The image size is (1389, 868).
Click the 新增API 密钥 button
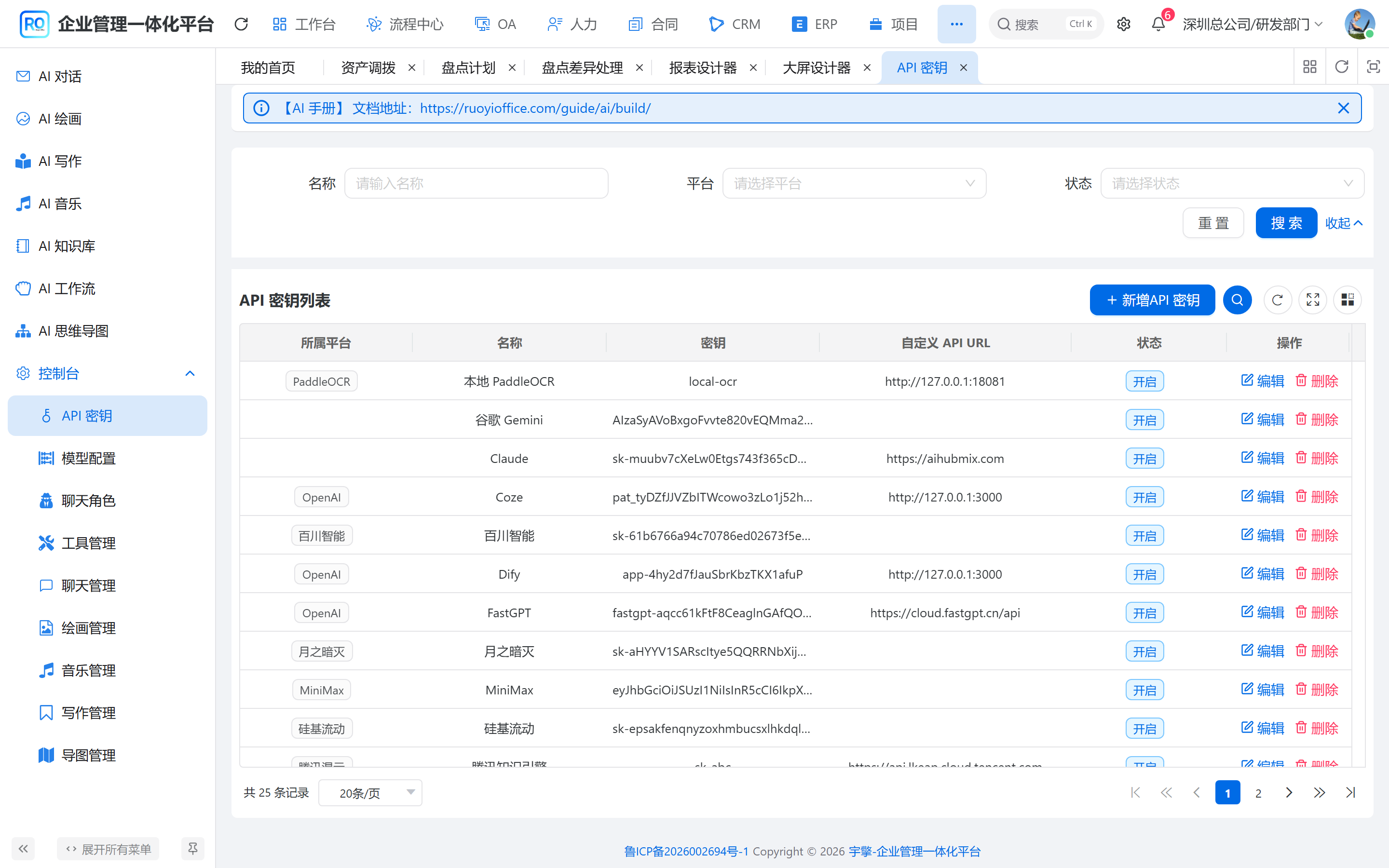point(1152,299)
